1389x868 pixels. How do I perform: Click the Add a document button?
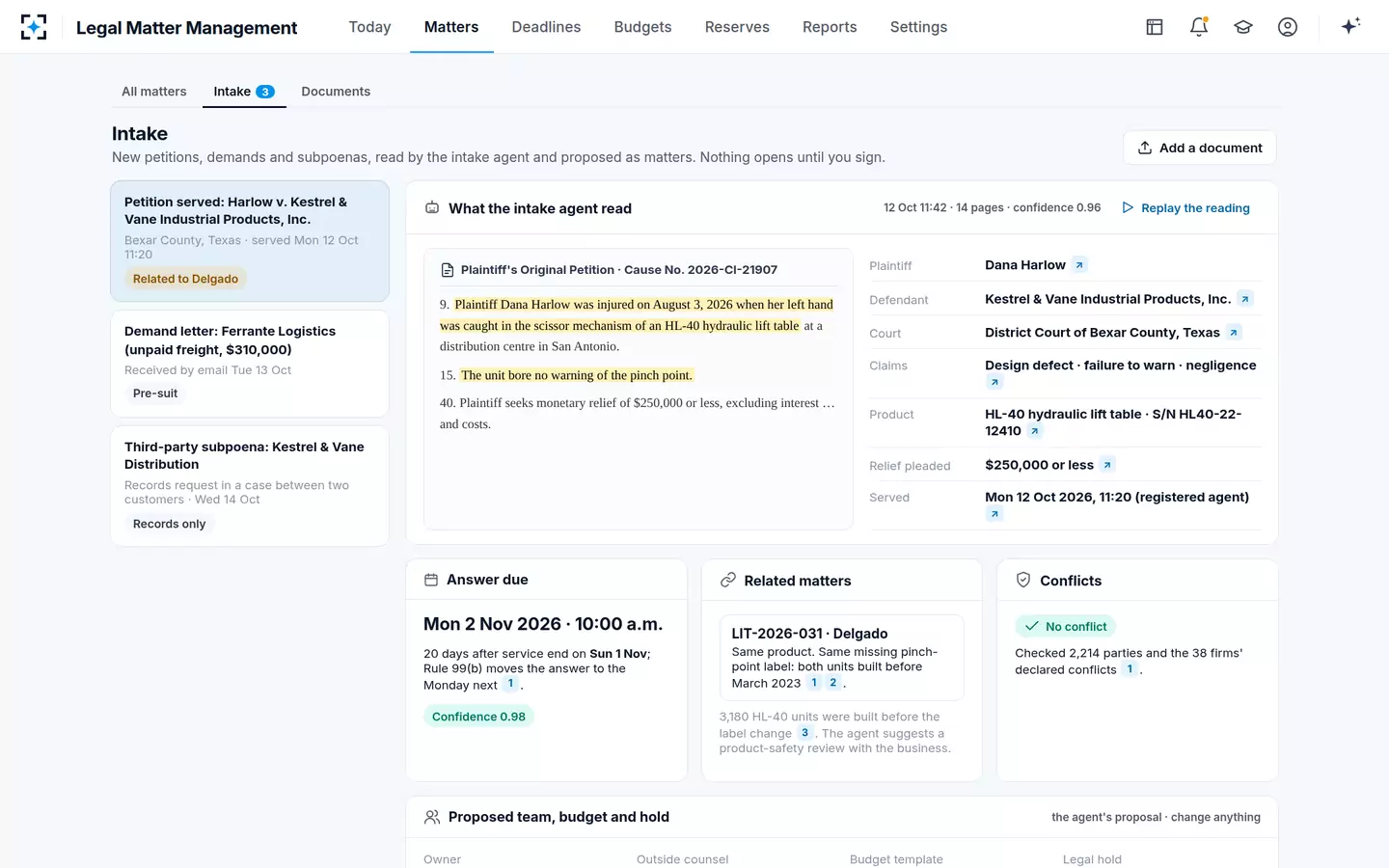tap(1200, 148)
